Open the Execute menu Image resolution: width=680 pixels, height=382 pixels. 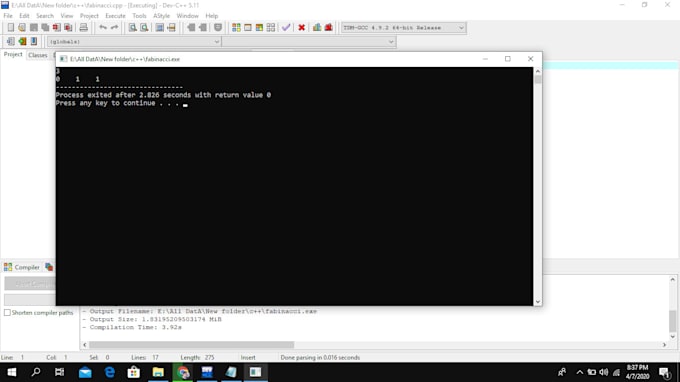click(115, 16)
